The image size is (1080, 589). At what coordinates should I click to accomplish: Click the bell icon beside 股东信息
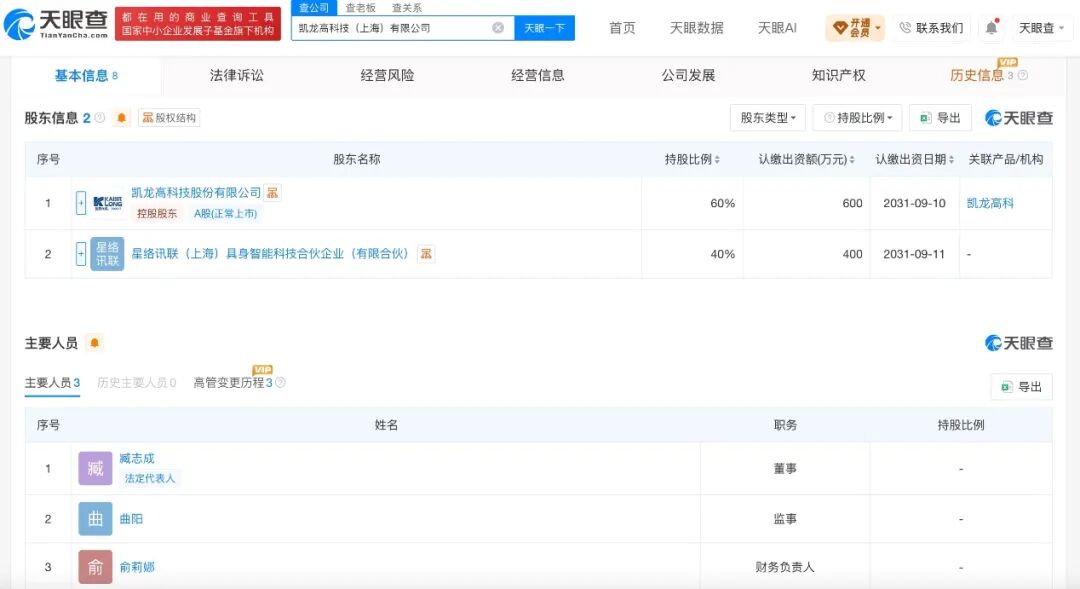(x=121, y=118)
